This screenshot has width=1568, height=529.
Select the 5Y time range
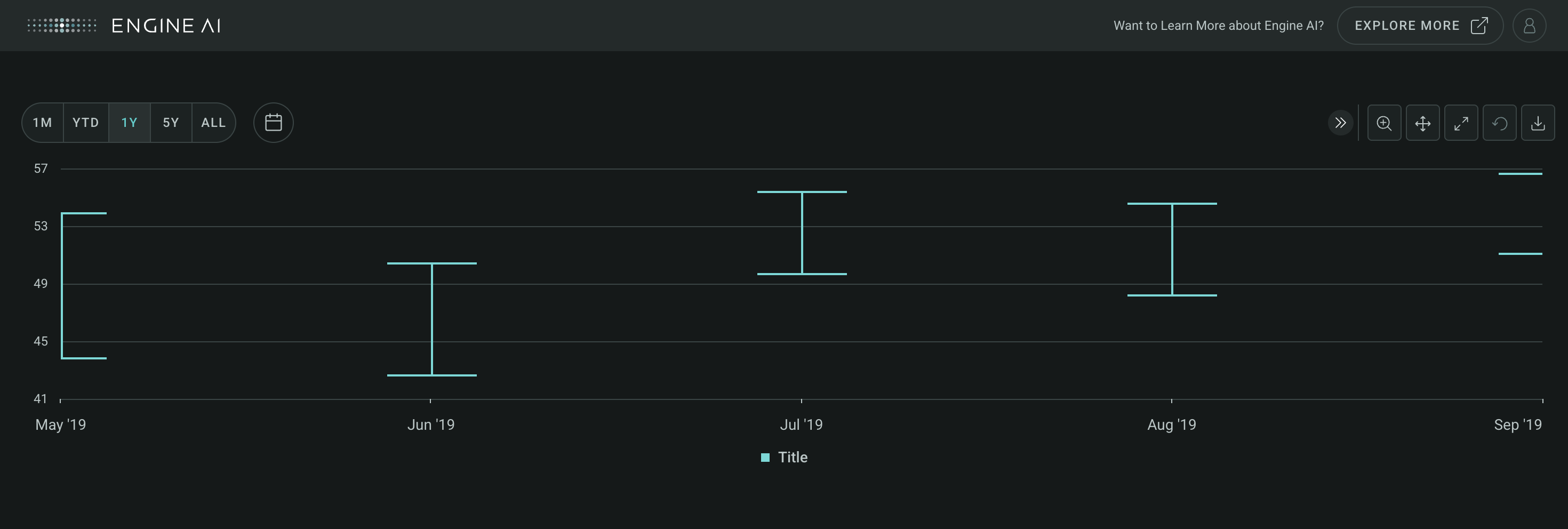171,122
